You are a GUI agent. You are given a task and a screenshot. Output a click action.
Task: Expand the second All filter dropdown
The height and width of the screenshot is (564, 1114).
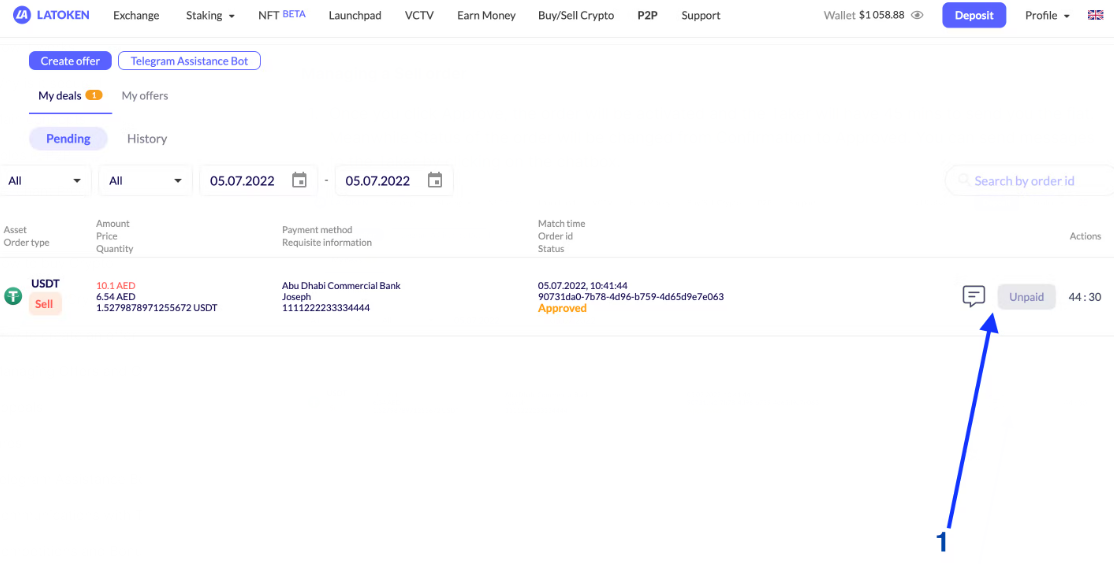[x=145, y=181]
